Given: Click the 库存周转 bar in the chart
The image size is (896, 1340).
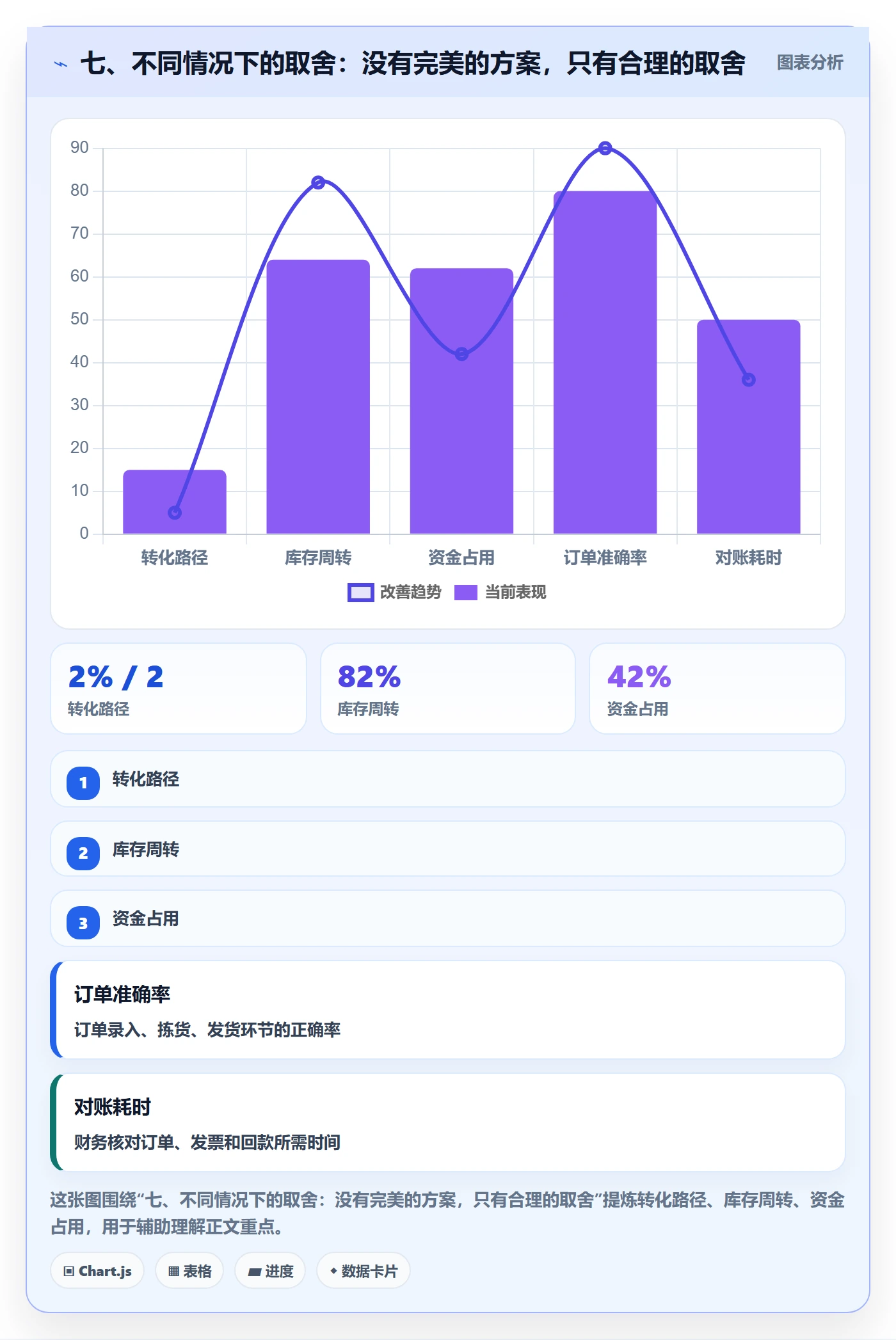Looking at the screenshot, I should 318,397.
